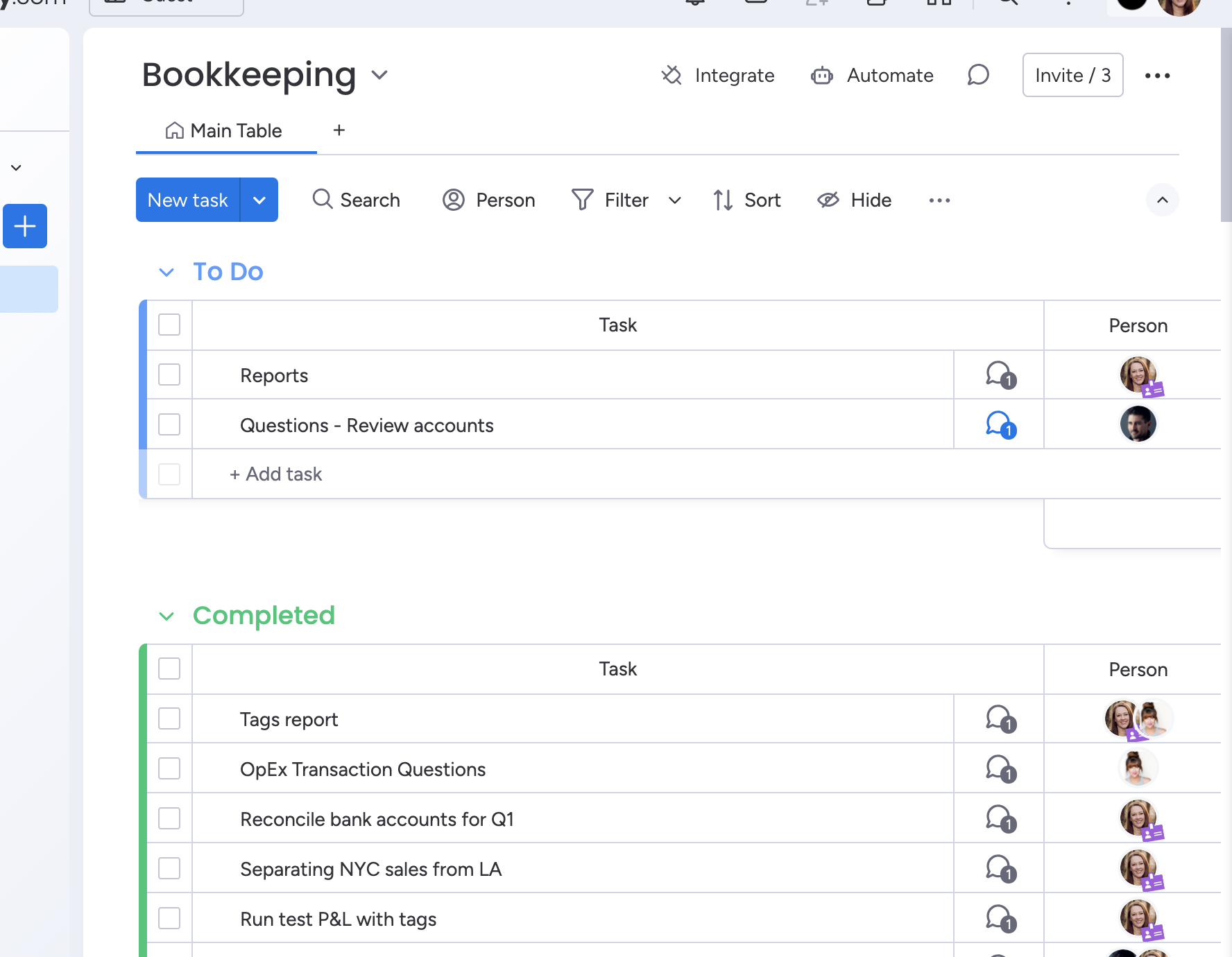This screenshot has height=957, width=1232.
Task: Open updates for Questions - Review accounts
Action: point(1000,425)
